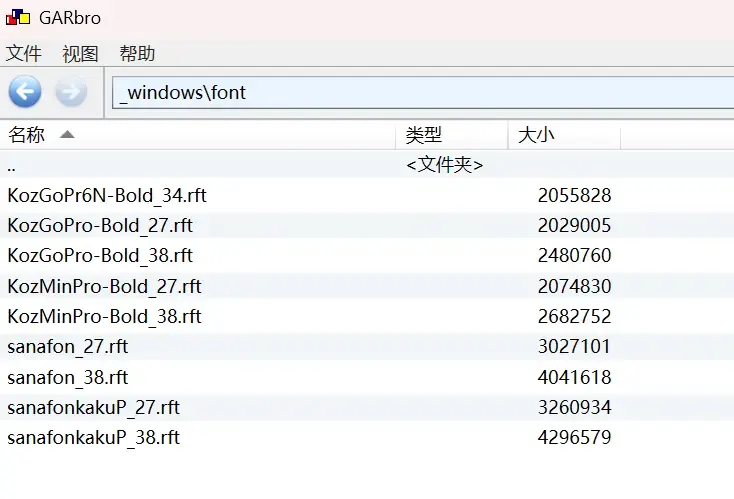734x499 pixels.
Task: Open the 视图 menu
Action: (80, 53)
